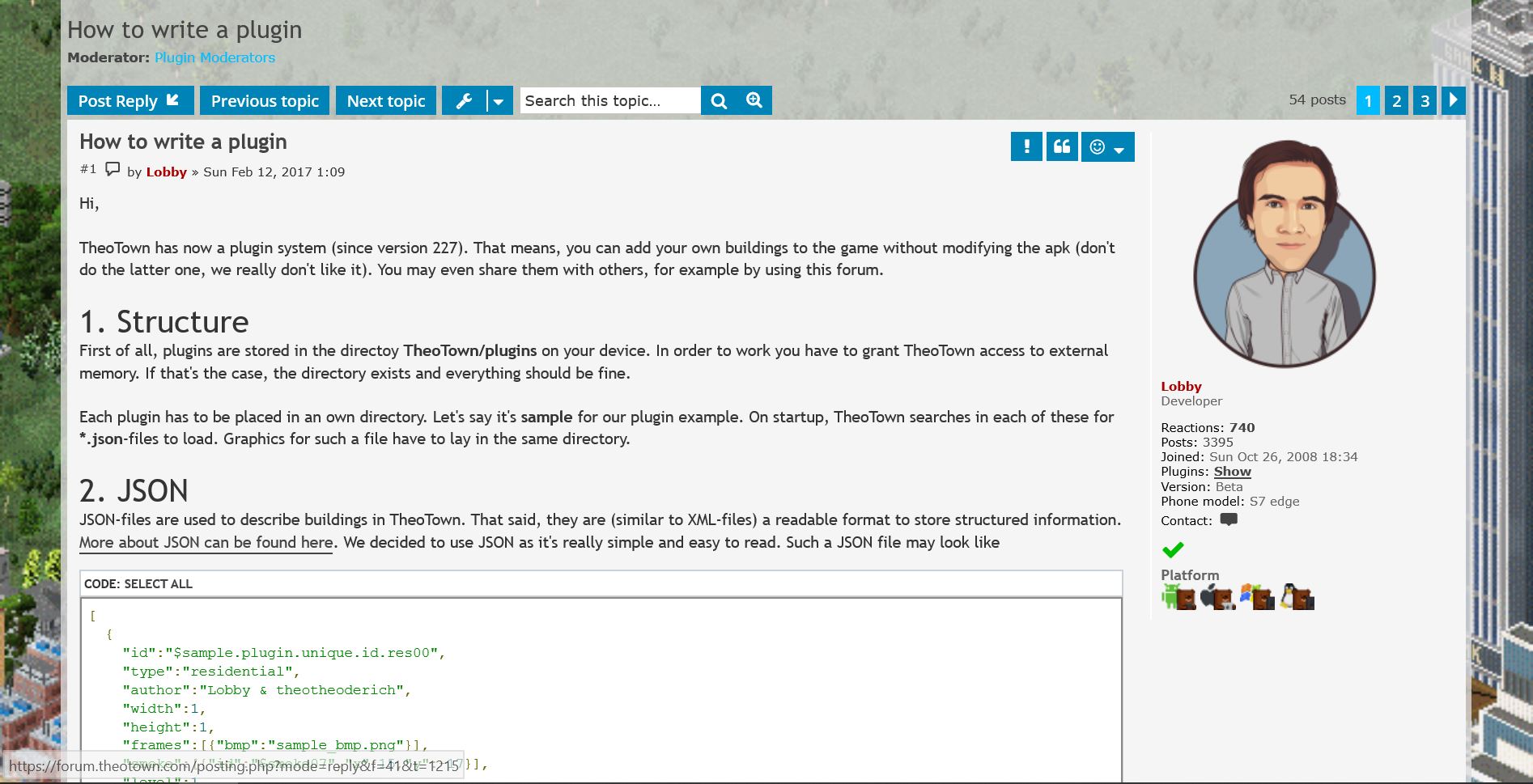Click the '2. JSON' heading
The width and height of the screenshot is (1533, 784).
(x=134, y=491)
